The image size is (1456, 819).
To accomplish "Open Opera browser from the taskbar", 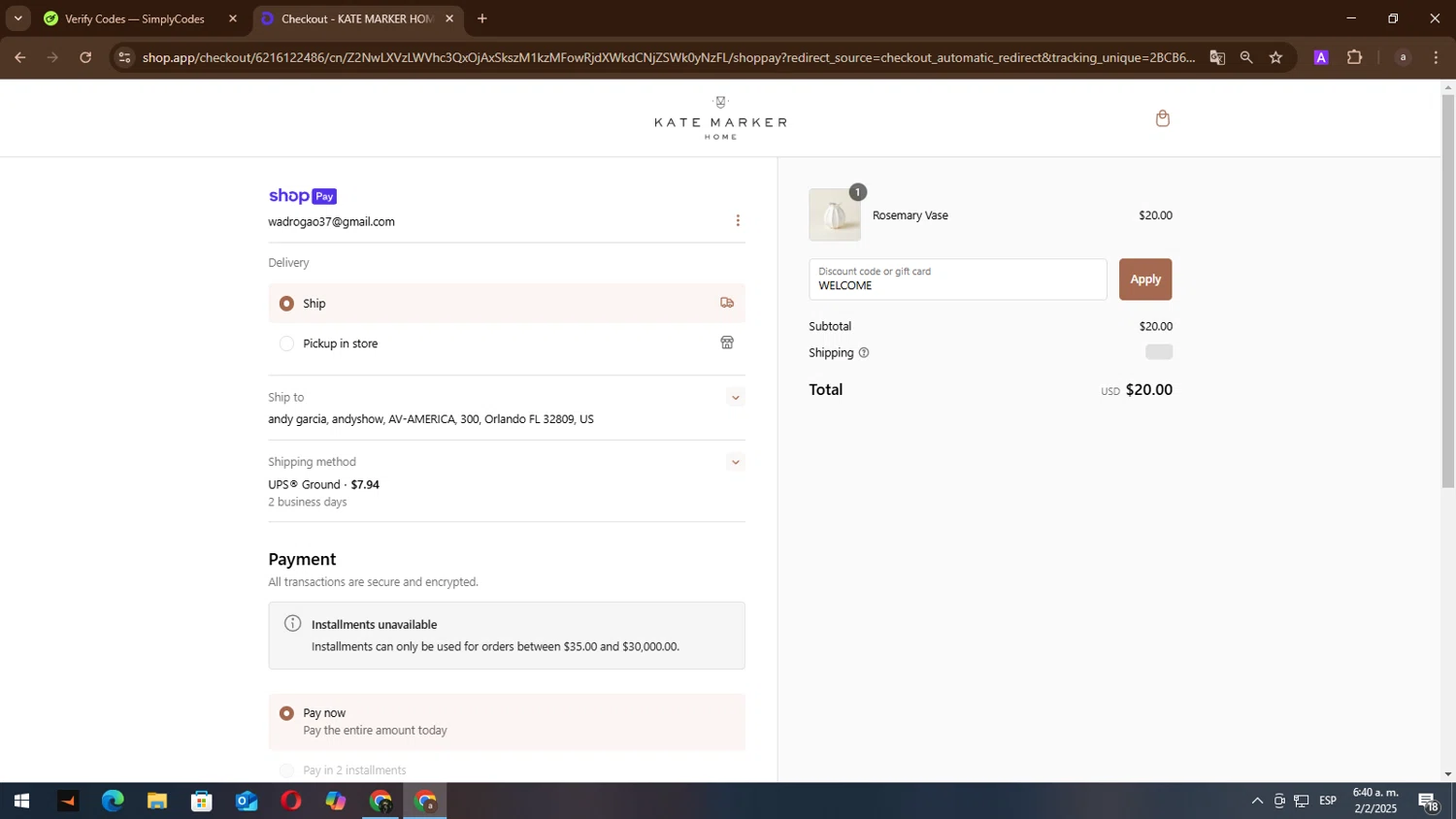I will tap(291, 802).
